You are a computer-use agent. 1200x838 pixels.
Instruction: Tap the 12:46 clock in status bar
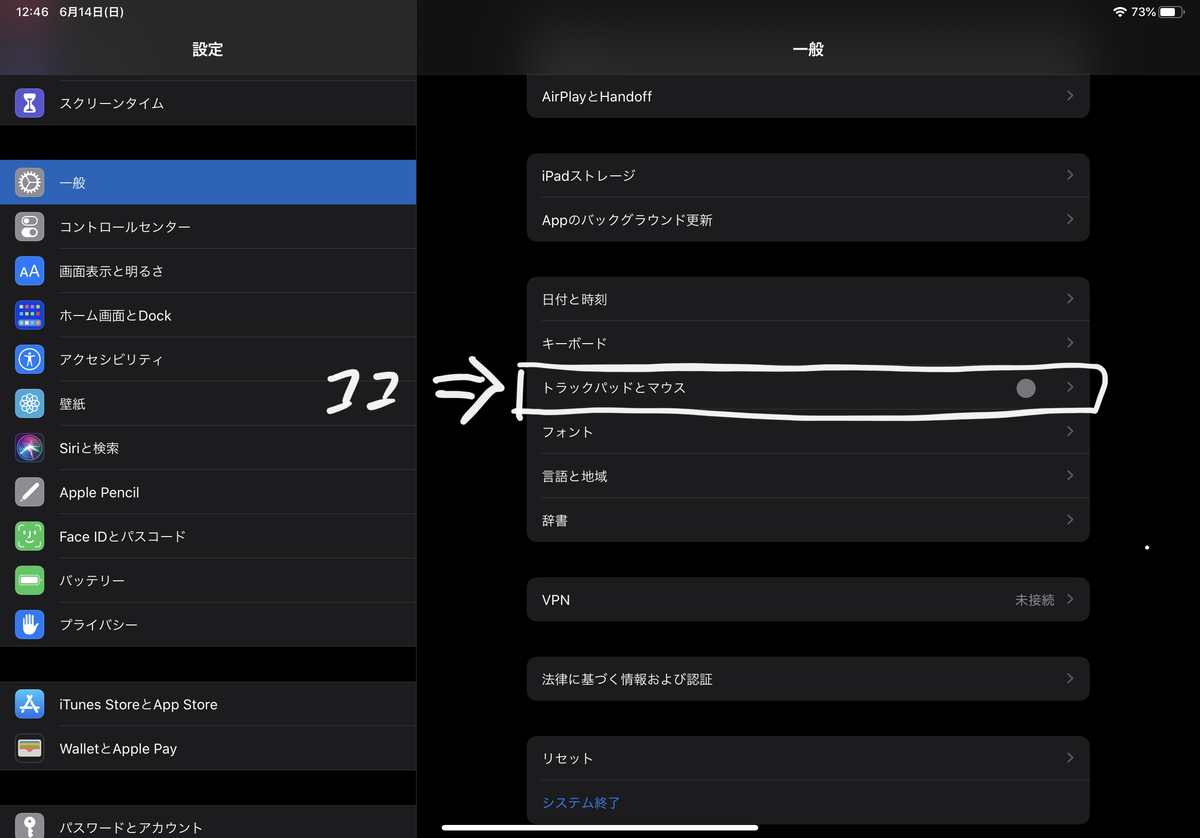pos(32,12)
